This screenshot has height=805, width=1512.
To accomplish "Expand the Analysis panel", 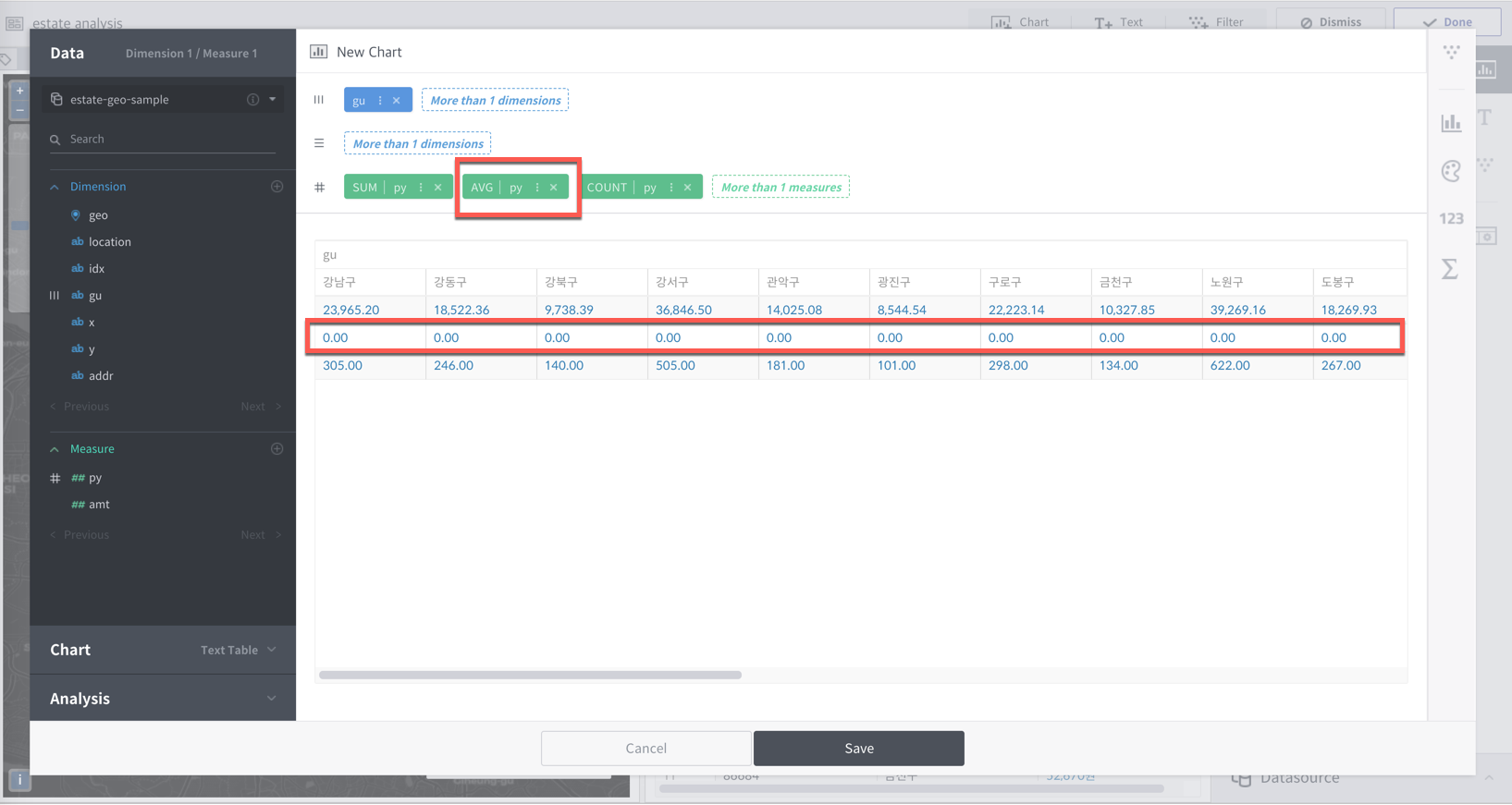I will coord(163,698).
